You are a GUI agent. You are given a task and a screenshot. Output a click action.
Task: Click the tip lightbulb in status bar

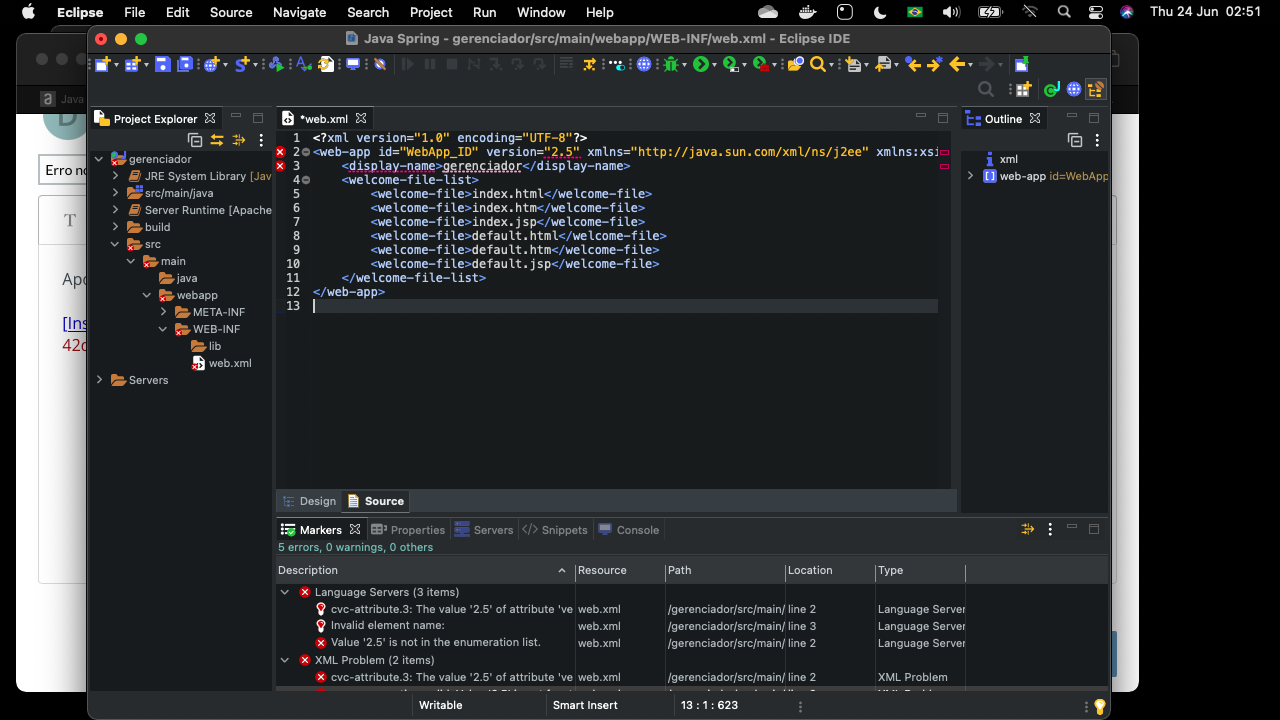[1100, 706]
